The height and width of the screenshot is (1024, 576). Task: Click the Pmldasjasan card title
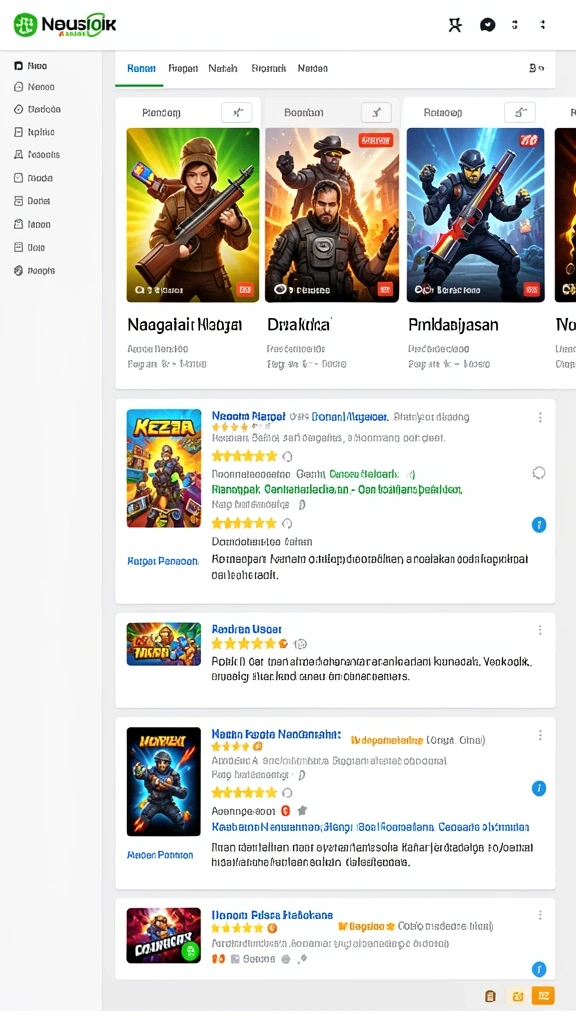453,325
